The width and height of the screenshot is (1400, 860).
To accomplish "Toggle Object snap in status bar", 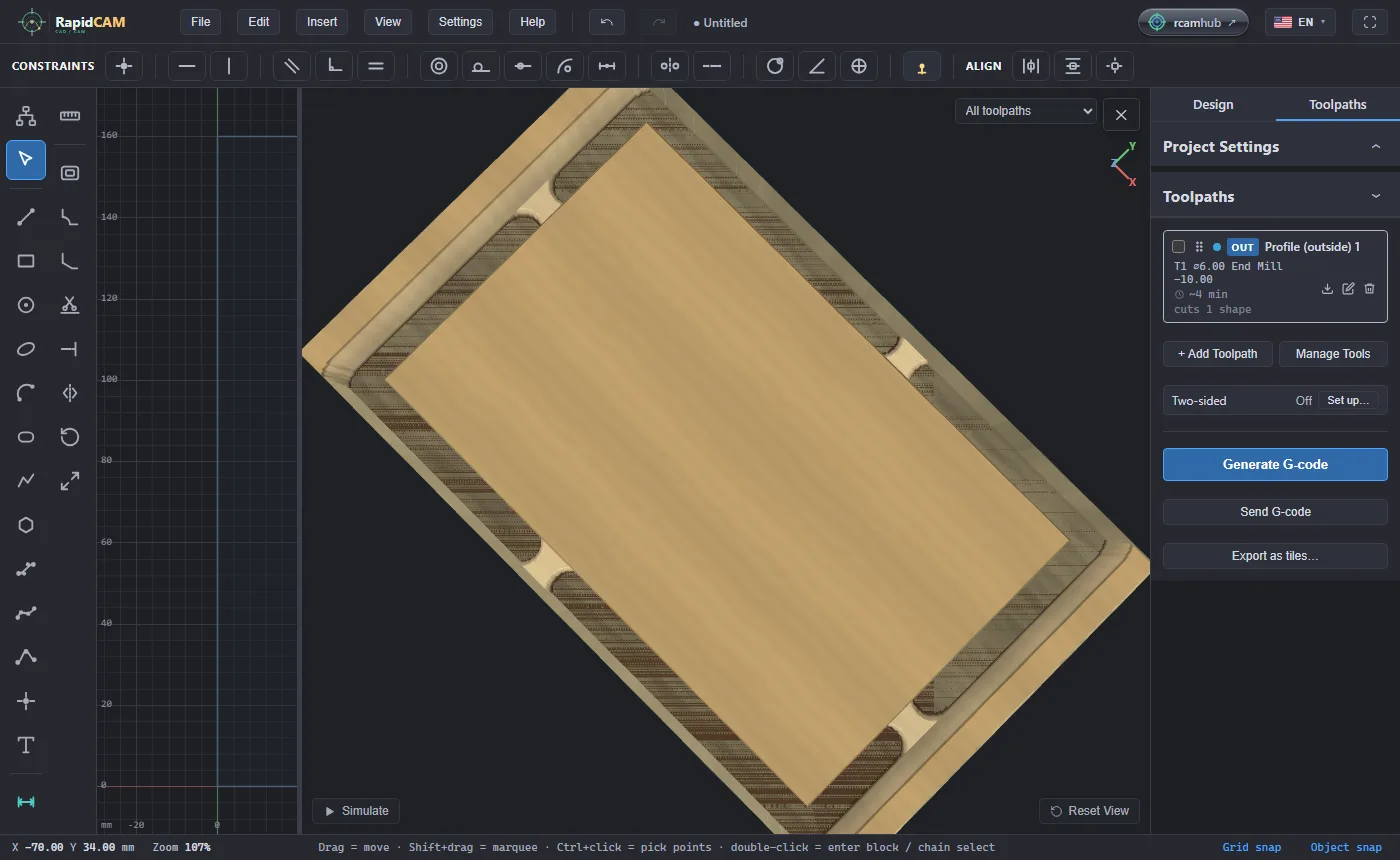I will (1346, 847).
